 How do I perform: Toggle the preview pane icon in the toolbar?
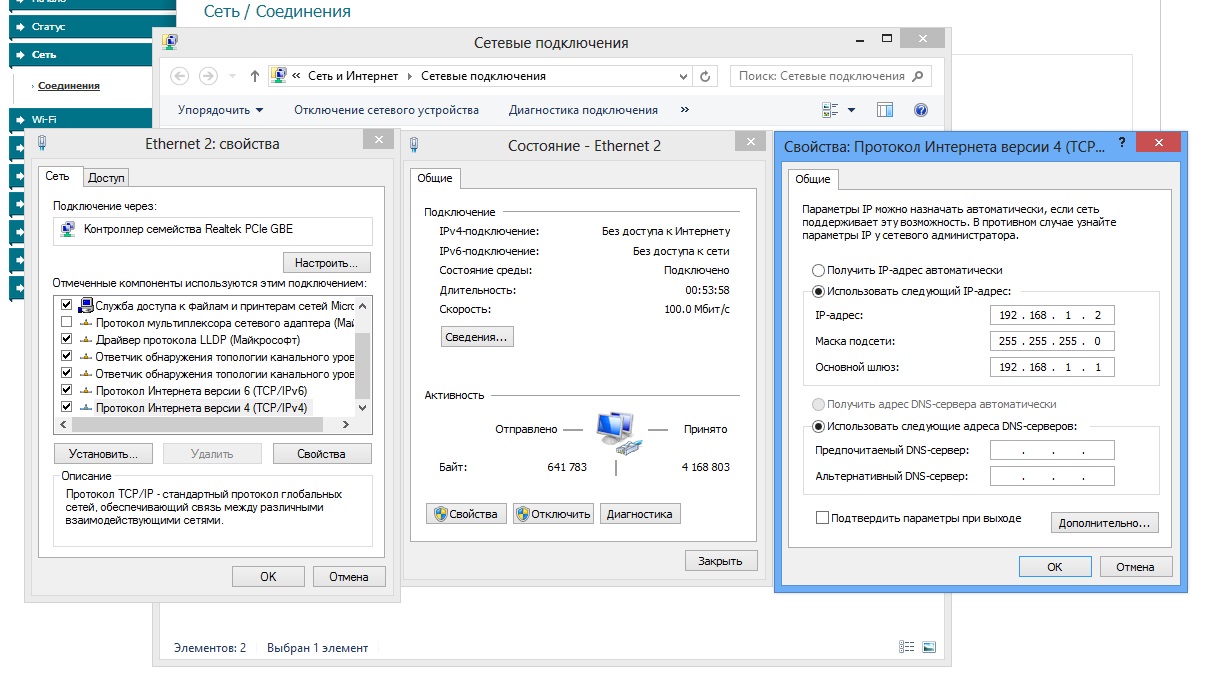click(885, 110)
